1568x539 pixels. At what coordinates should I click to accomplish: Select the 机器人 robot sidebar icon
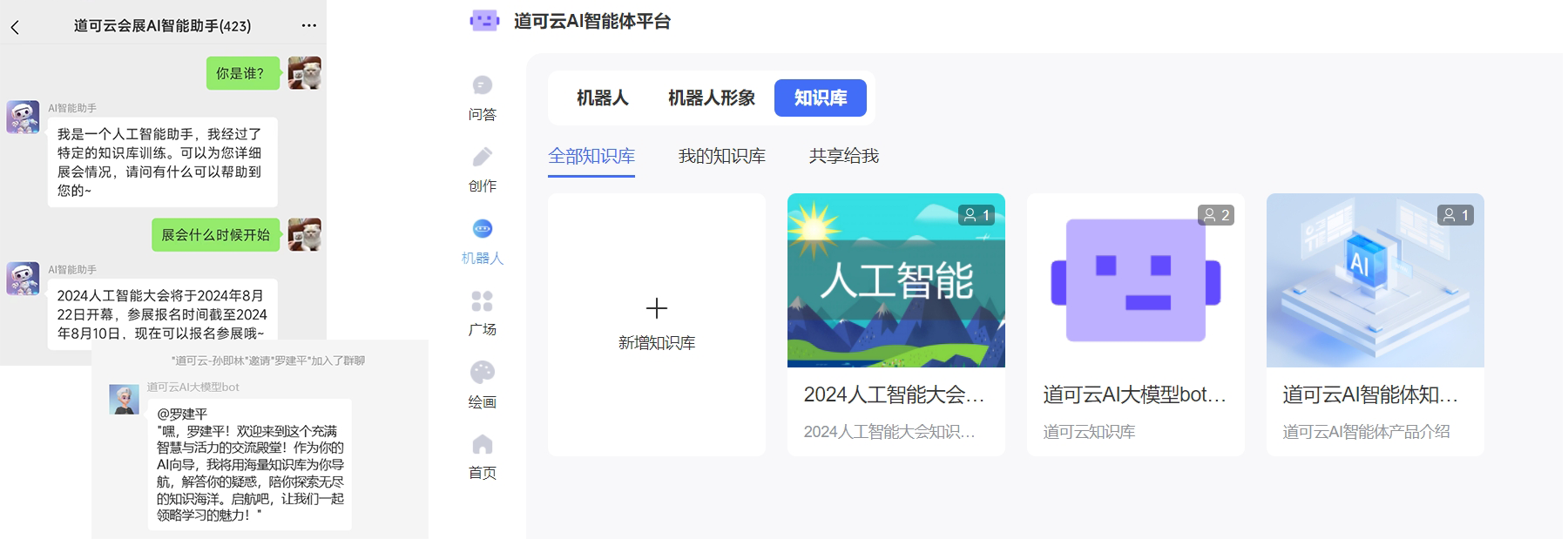coord(482,229)
